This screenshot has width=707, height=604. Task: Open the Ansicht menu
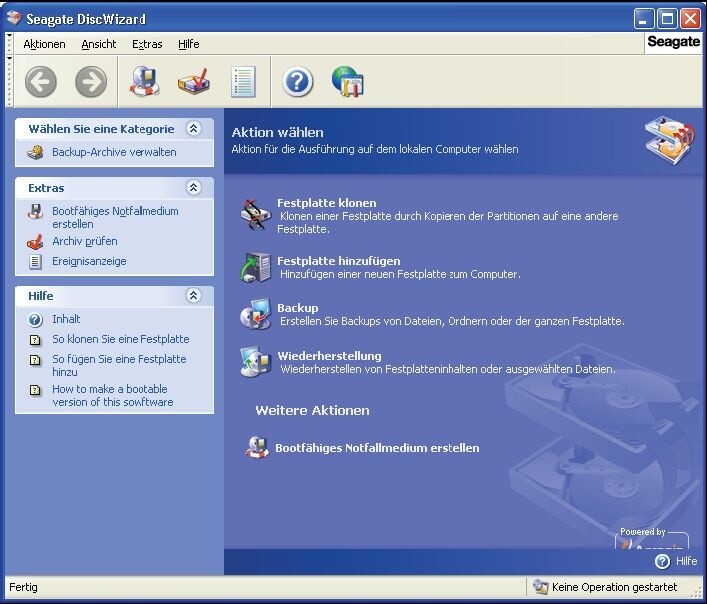[99, 44]
